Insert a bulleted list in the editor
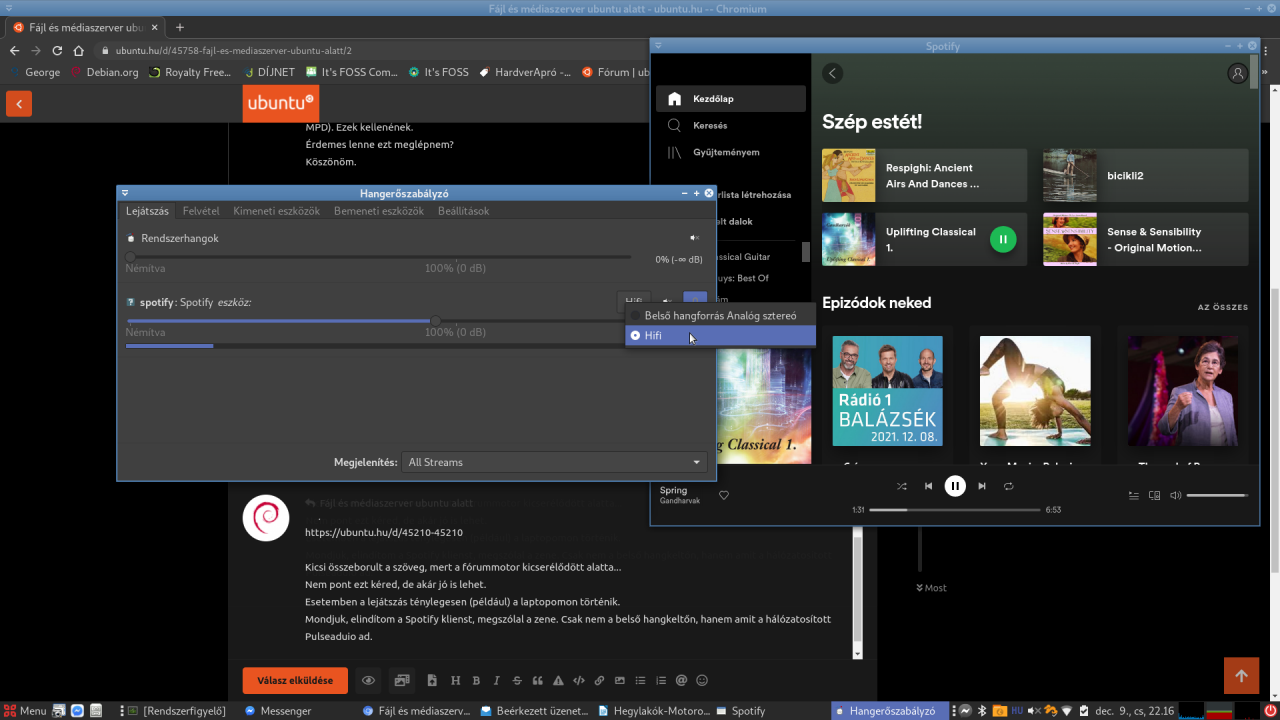The width and height of the screenshot is (1280, 720). click(640, 680)
